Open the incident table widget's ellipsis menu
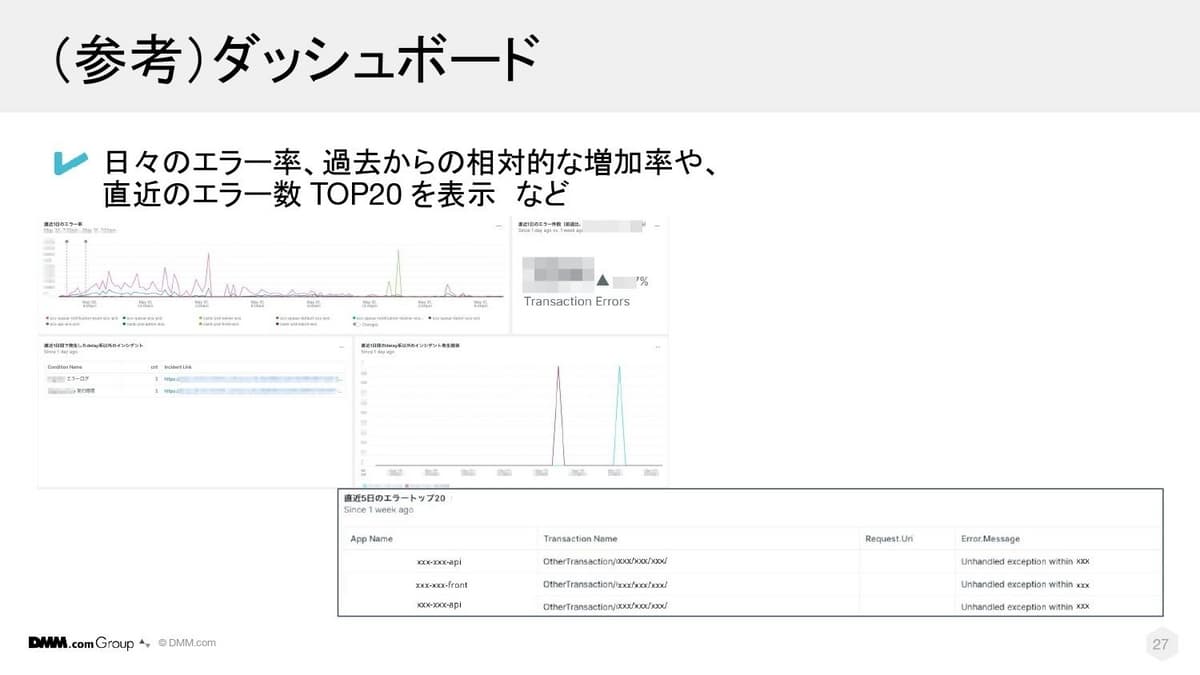 pyautogui.click(x=339, y=346)
